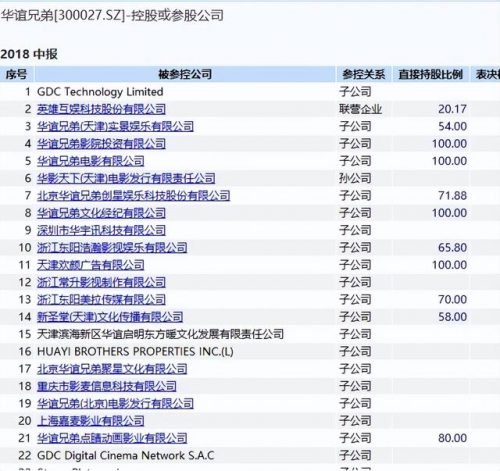Open 华影天下(天津)电影发行有限责任公司 link

tap(126, 178)
